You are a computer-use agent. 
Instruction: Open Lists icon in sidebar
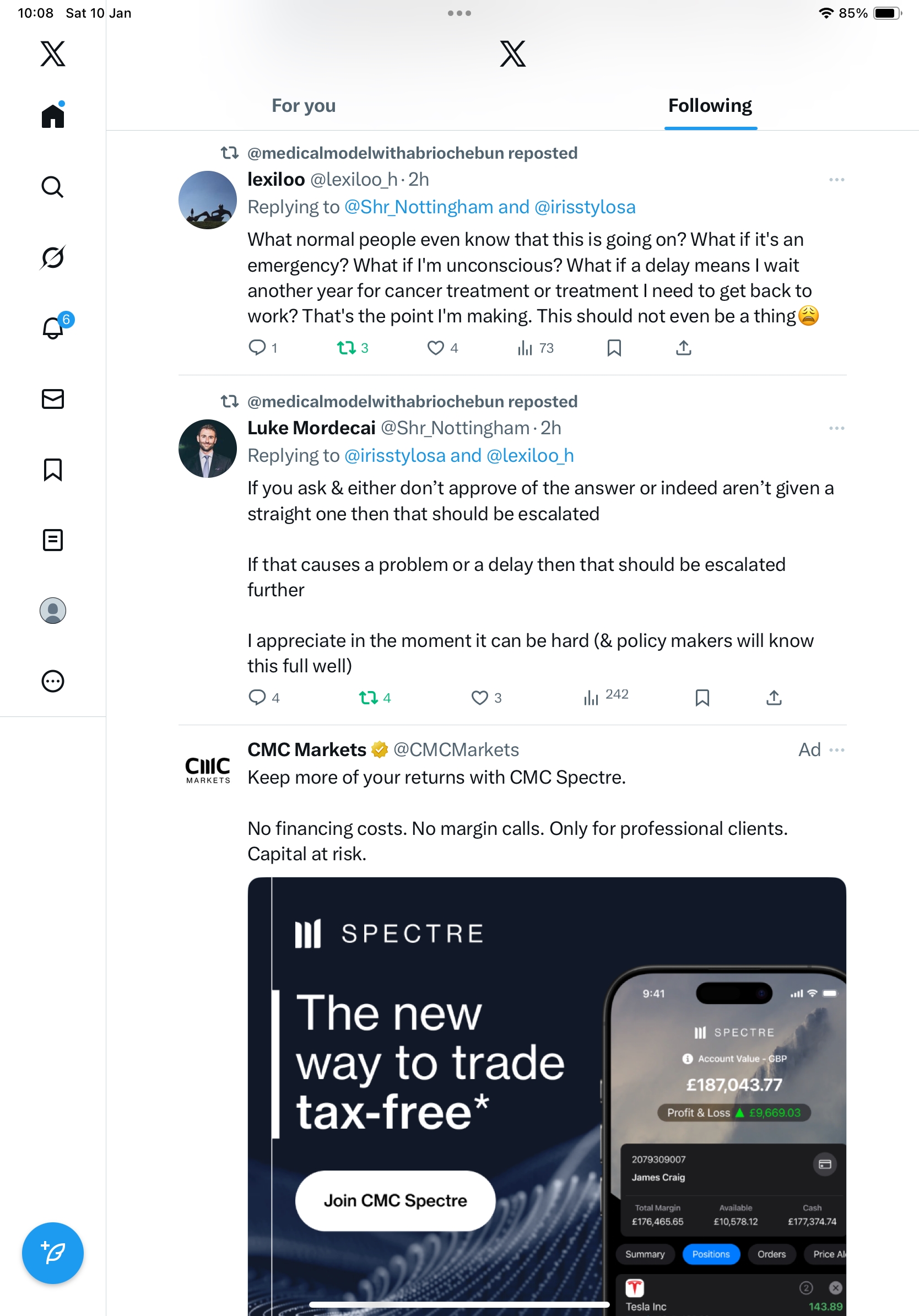pyautogui.click(x=53, y=540)
